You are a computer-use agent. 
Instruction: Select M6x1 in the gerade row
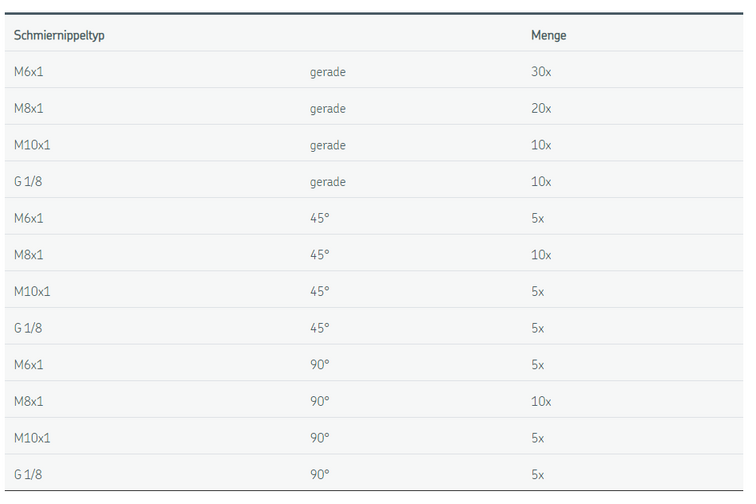29,72
